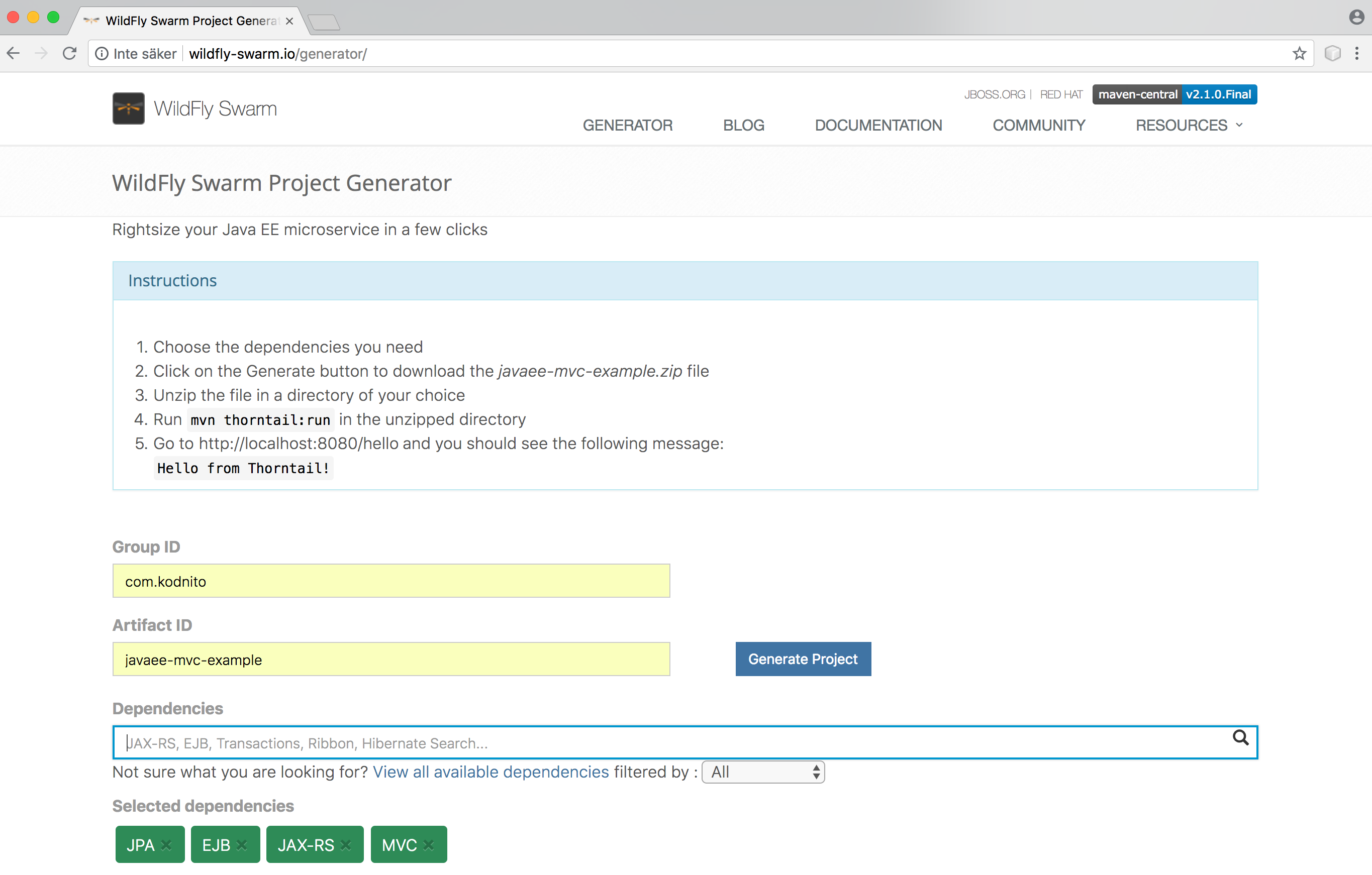Open the DOCUMENTATION nav item
The height and width of the screenshot is (875, 1372).
pos(878,125)
